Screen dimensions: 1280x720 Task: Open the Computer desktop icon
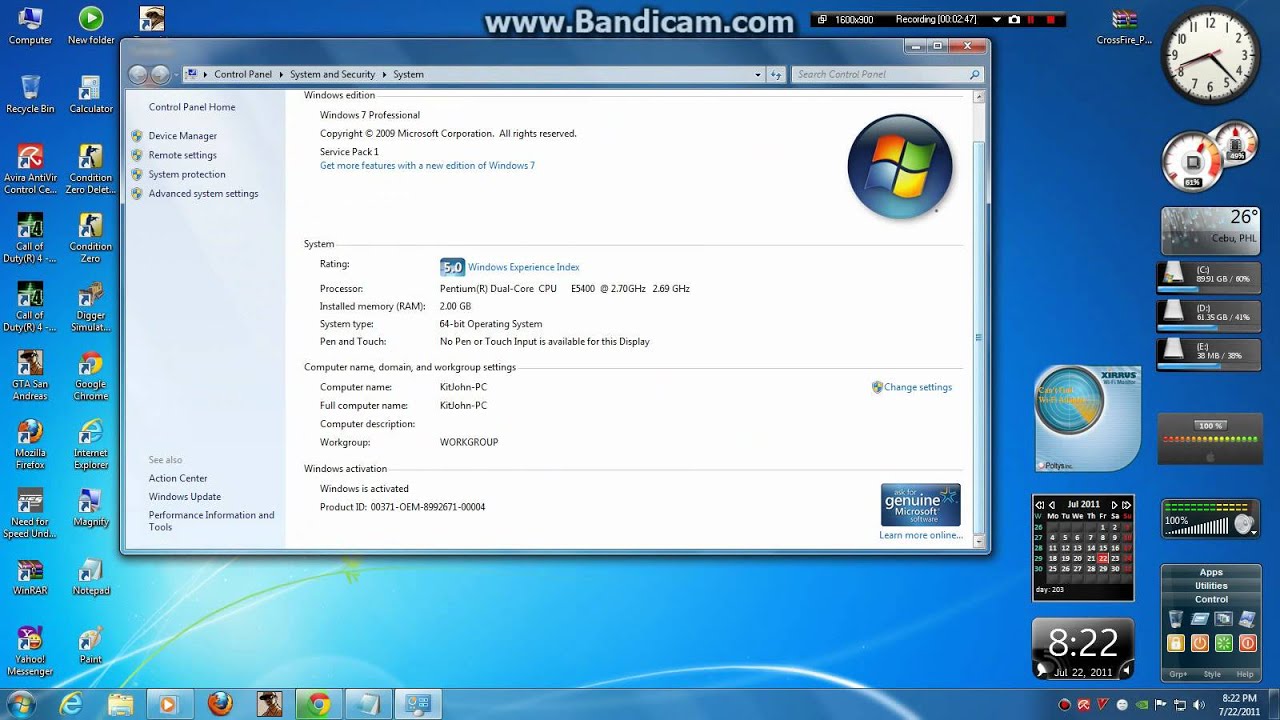click(x=30, y=26)
